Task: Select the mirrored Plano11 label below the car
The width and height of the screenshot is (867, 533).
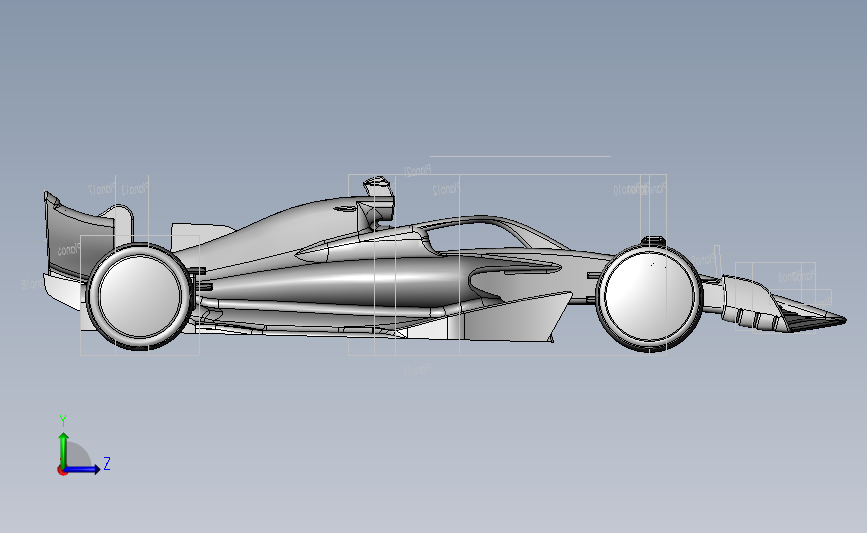Action: tap(417, 369)
